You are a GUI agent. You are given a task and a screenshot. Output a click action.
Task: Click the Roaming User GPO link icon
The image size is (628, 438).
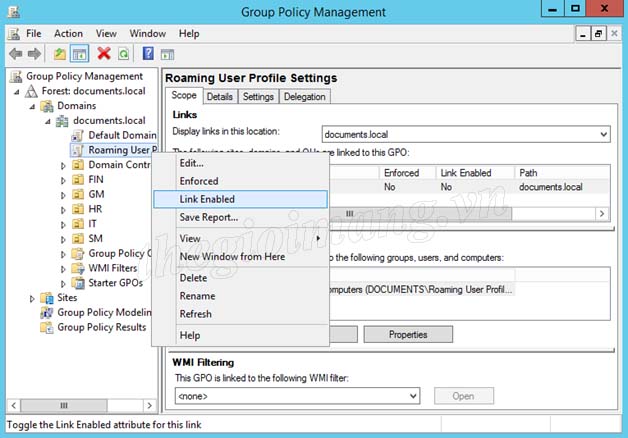click(77, 151)
